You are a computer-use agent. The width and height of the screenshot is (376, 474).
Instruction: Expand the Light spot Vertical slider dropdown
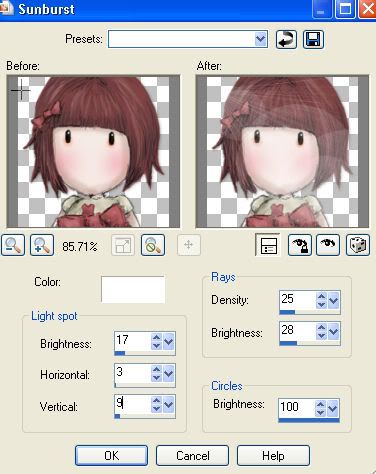point(169,404)
